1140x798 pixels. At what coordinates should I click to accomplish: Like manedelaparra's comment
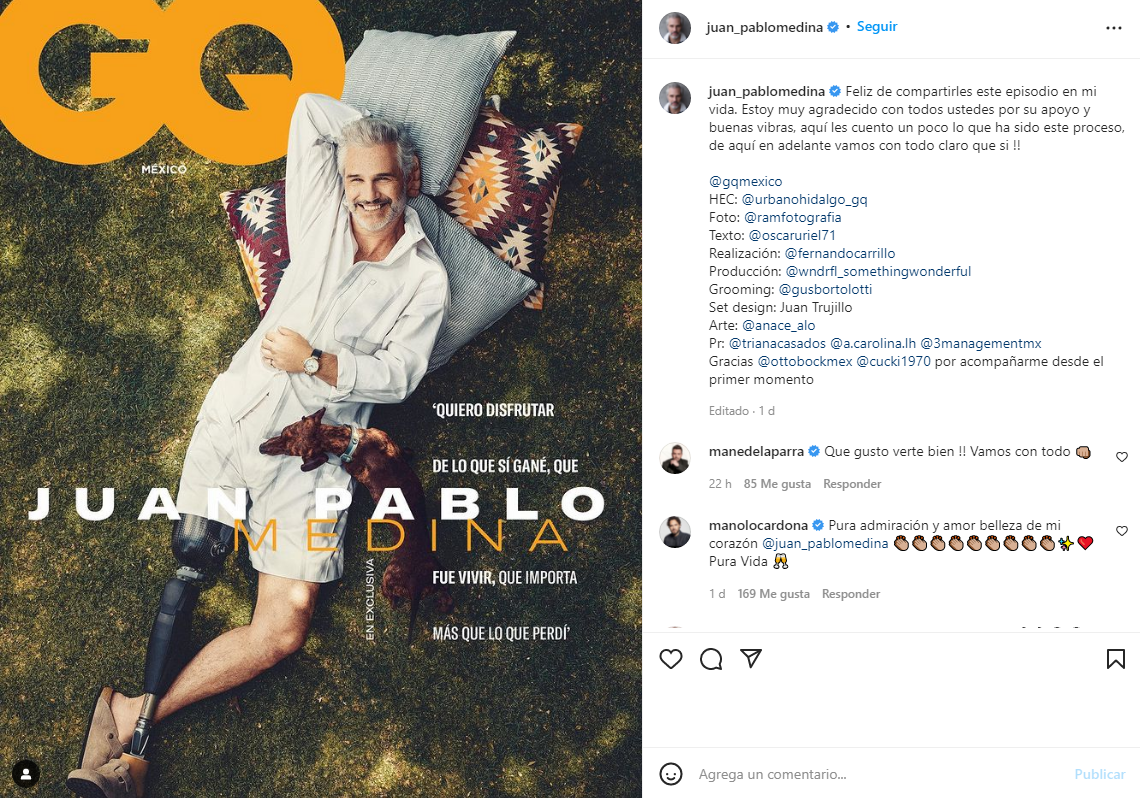pos(1121,457)
